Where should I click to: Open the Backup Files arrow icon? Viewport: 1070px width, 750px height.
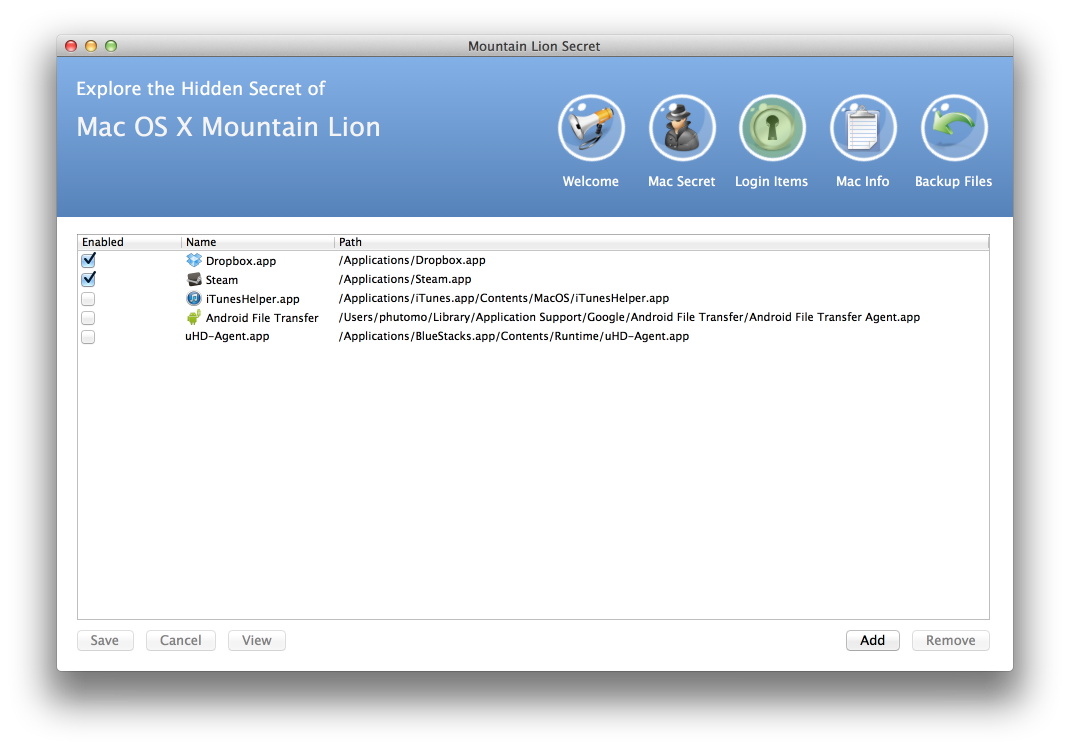(x=953, y=128)
